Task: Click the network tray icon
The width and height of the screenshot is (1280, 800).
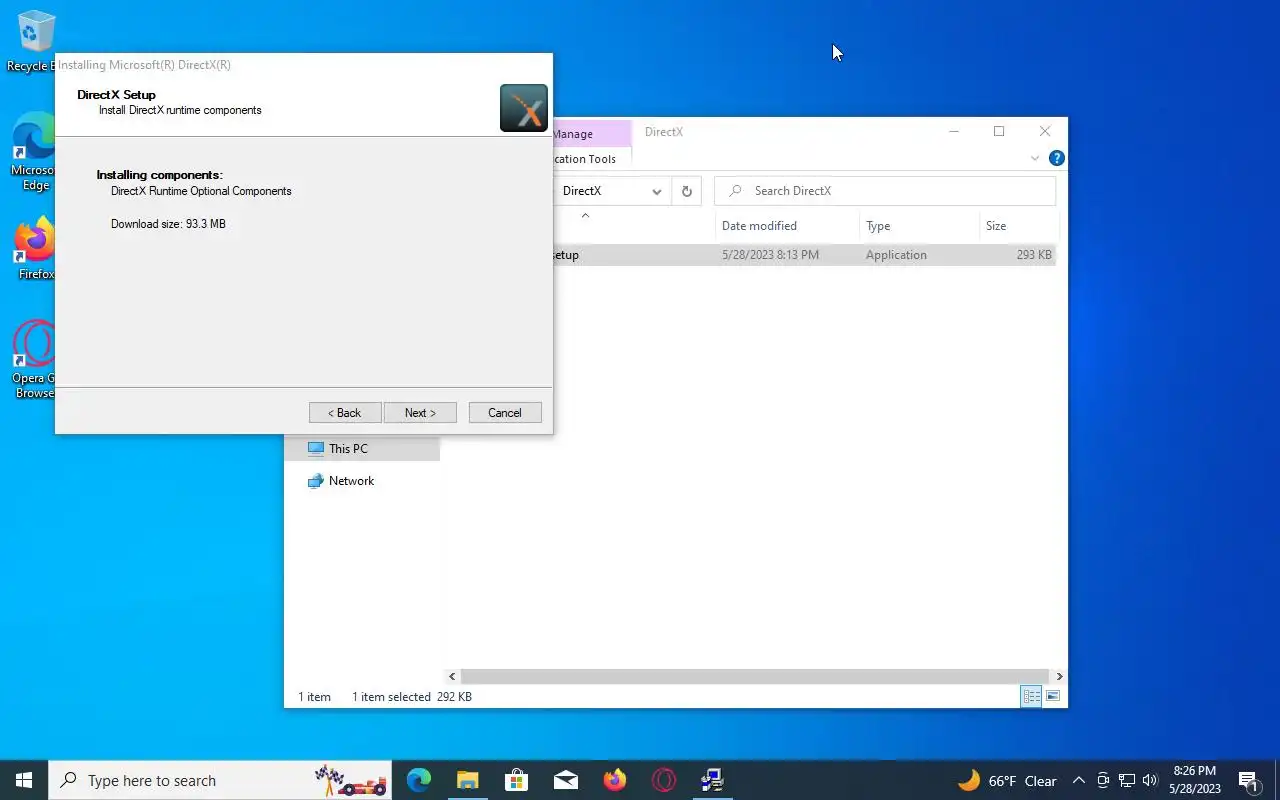Action: (x=1127, y=781)
